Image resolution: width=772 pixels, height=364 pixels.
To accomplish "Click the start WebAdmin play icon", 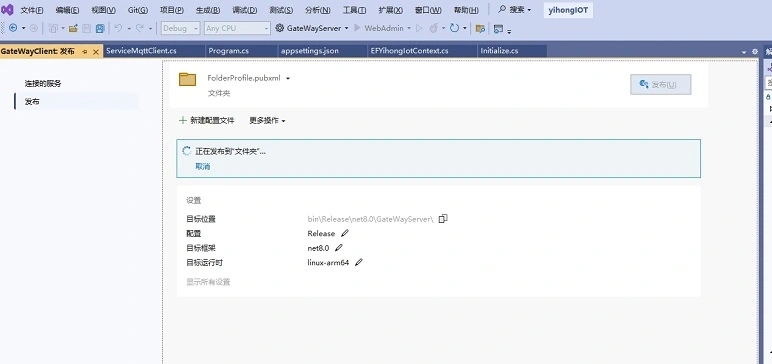I will (357, 28).
